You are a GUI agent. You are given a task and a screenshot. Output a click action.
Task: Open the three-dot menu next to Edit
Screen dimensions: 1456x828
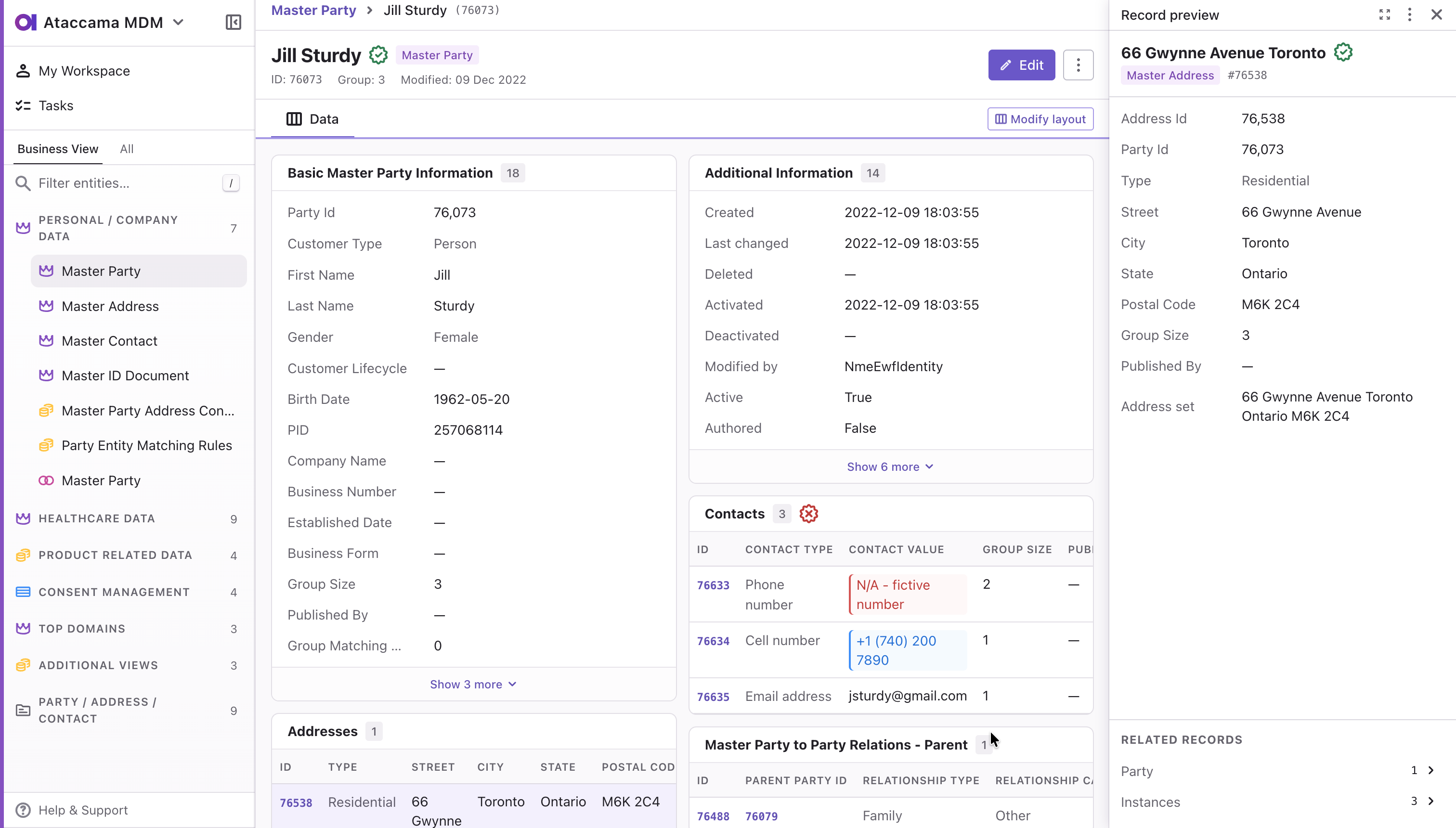coord(1079,65)
